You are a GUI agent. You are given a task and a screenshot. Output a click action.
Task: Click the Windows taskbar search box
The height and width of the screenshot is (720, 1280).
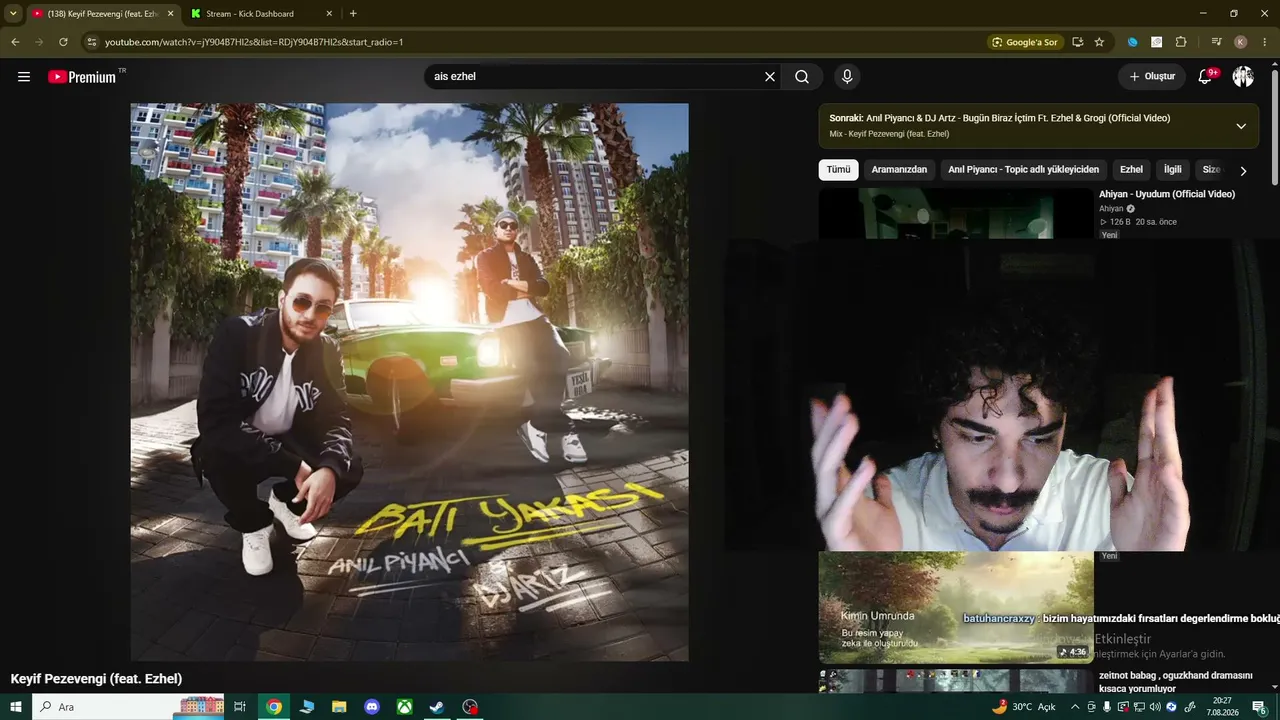[x=129, y=707]
